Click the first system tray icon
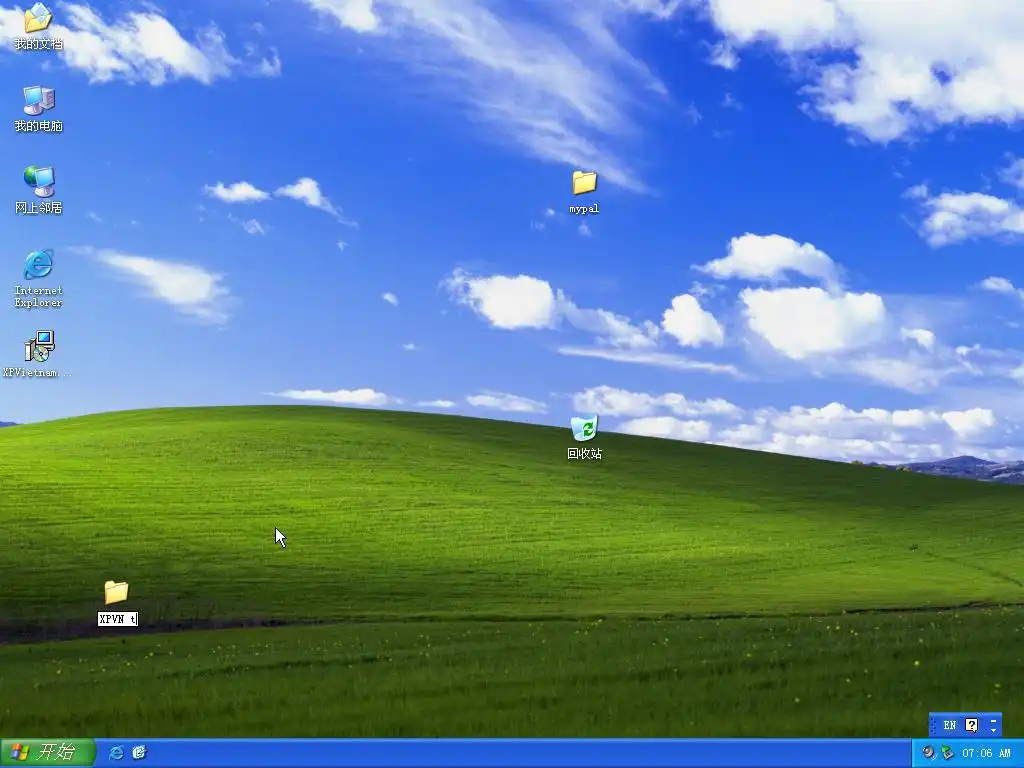 [928, 753]
